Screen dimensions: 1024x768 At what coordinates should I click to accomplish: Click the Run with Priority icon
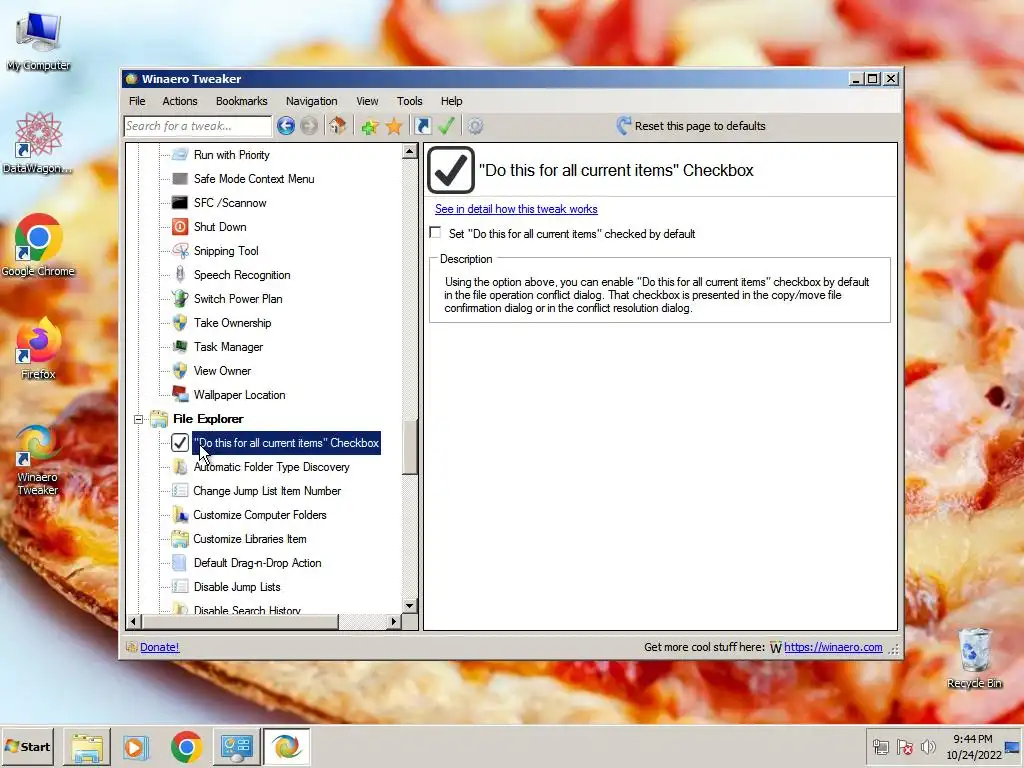(x=180, y=155)
